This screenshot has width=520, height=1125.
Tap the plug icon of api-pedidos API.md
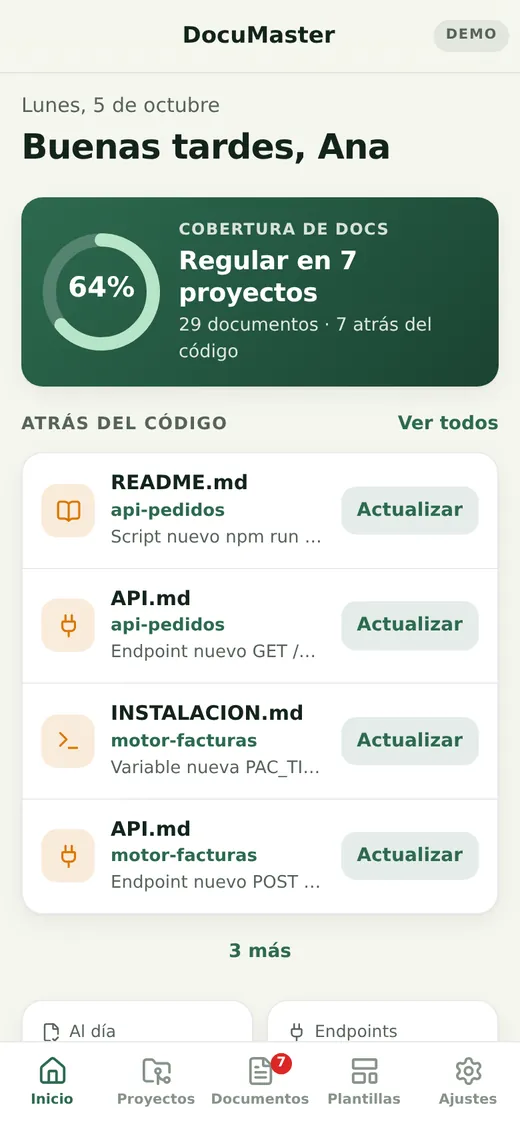click(68, 626)
